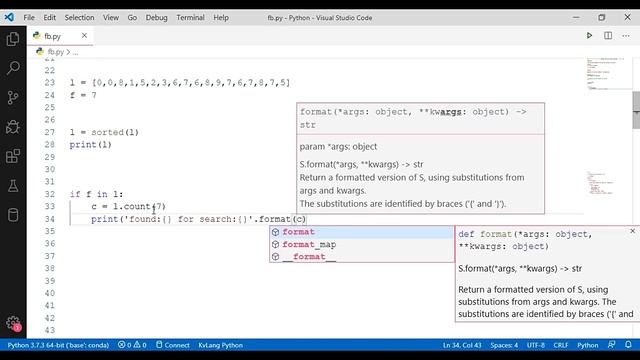This screenshot has height=360, width=640.
Task: Open the Edit menu
Action: coord(49,18)
